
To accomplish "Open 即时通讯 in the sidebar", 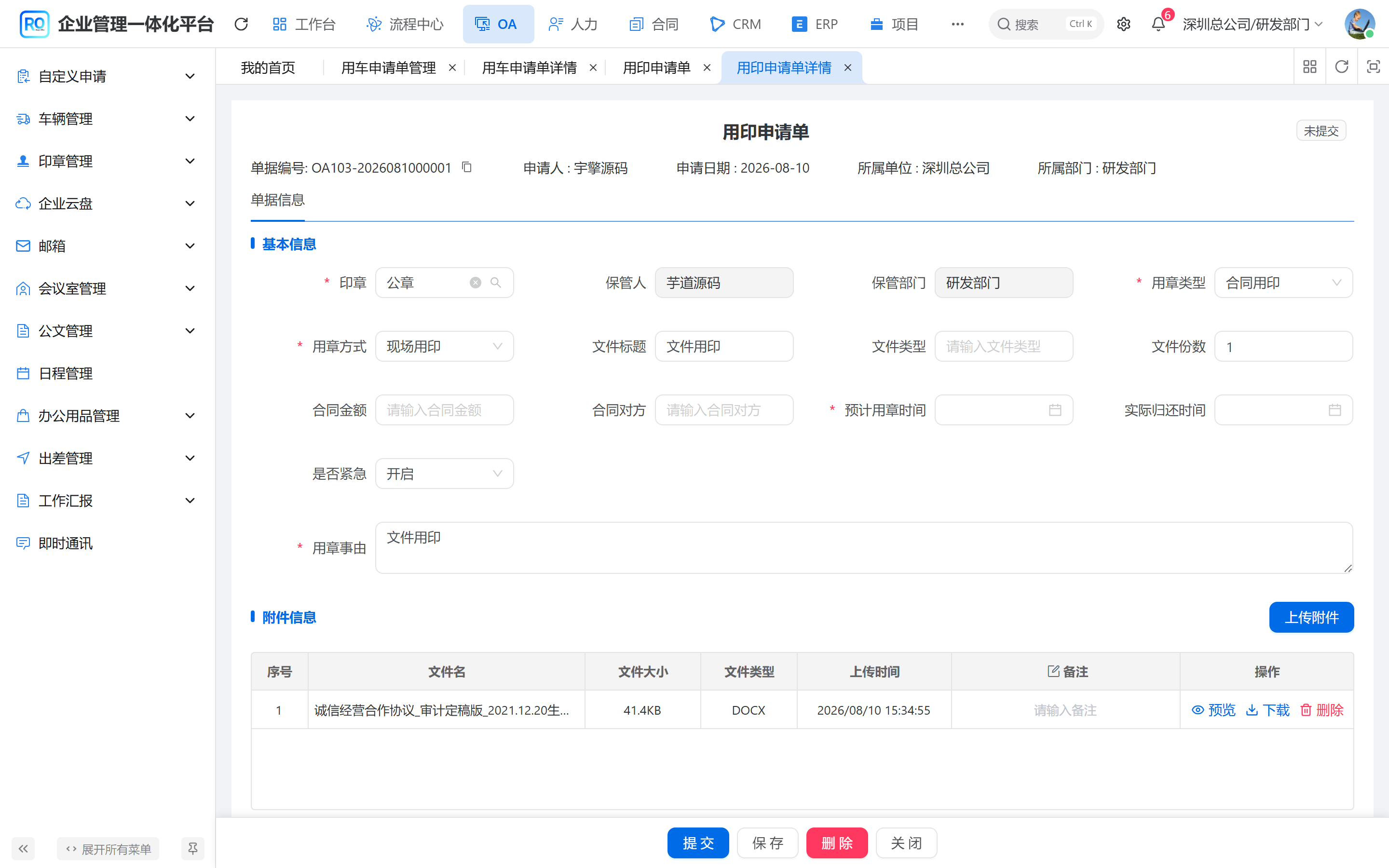I will click(x=108, y=543).
